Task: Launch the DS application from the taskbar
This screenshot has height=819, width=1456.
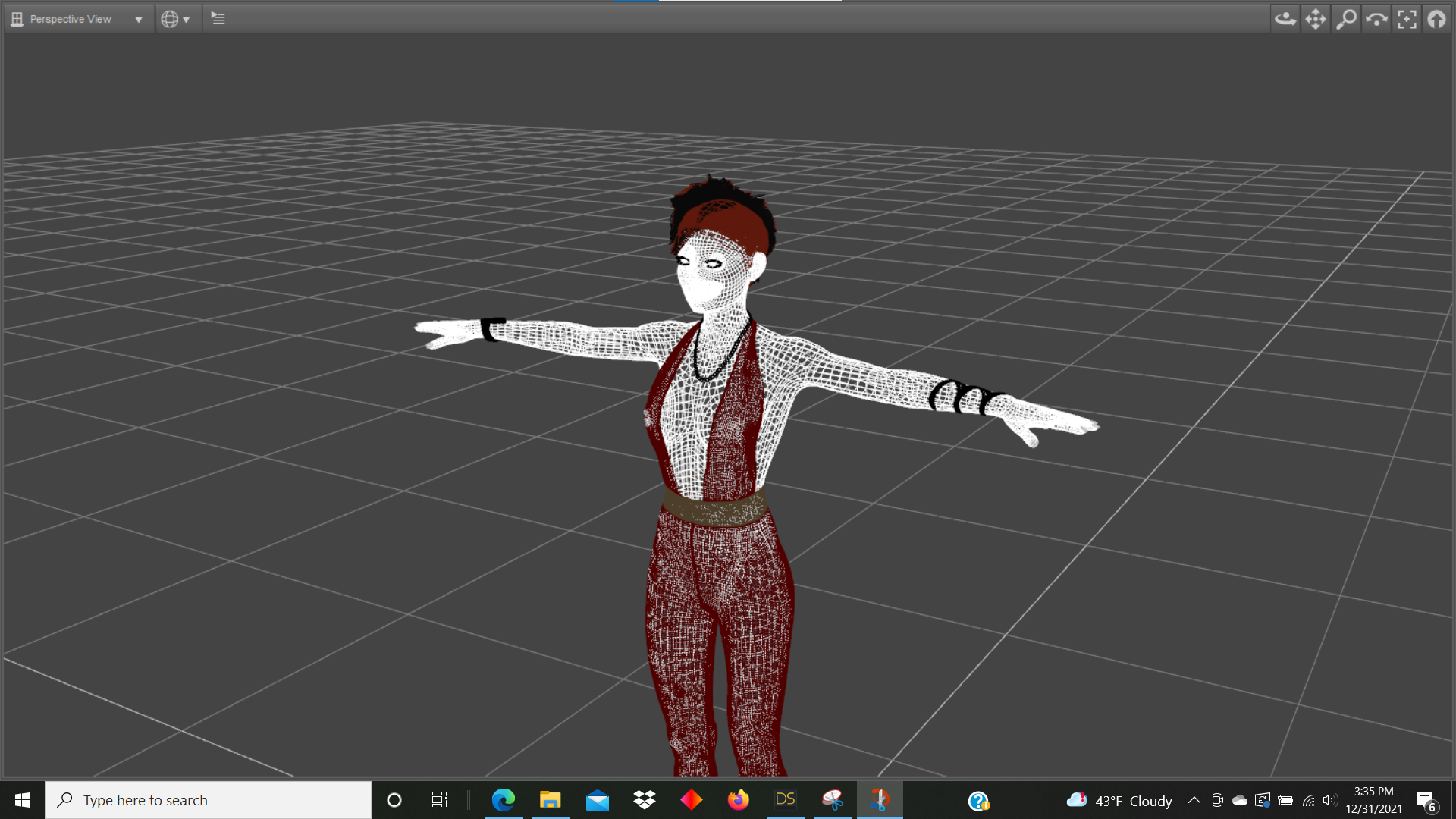Action: click(786, 800)
